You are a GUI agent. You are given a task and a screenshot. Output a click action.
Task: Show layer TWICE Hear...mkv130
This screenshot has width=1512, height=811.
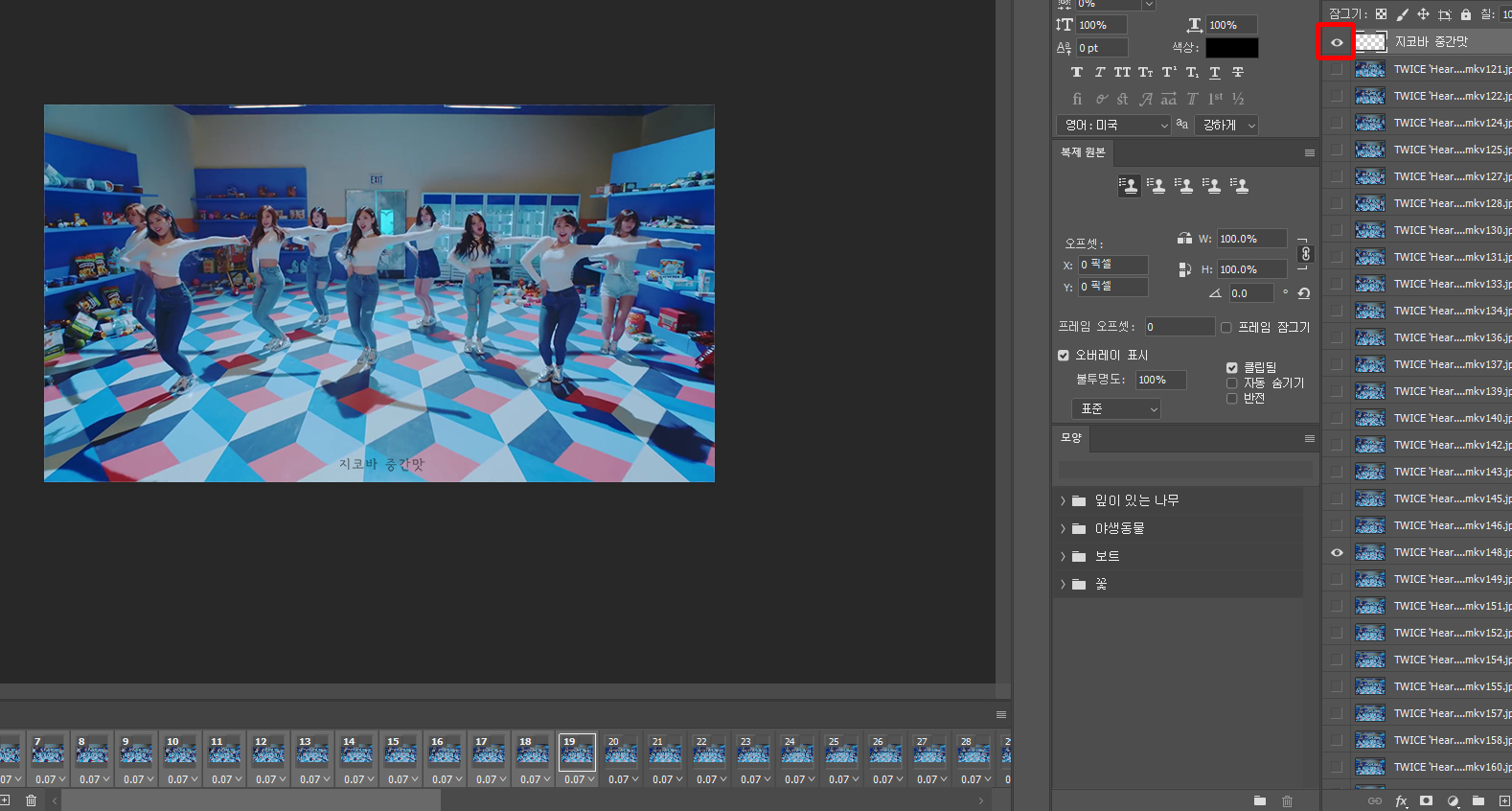coord(1337,230)
